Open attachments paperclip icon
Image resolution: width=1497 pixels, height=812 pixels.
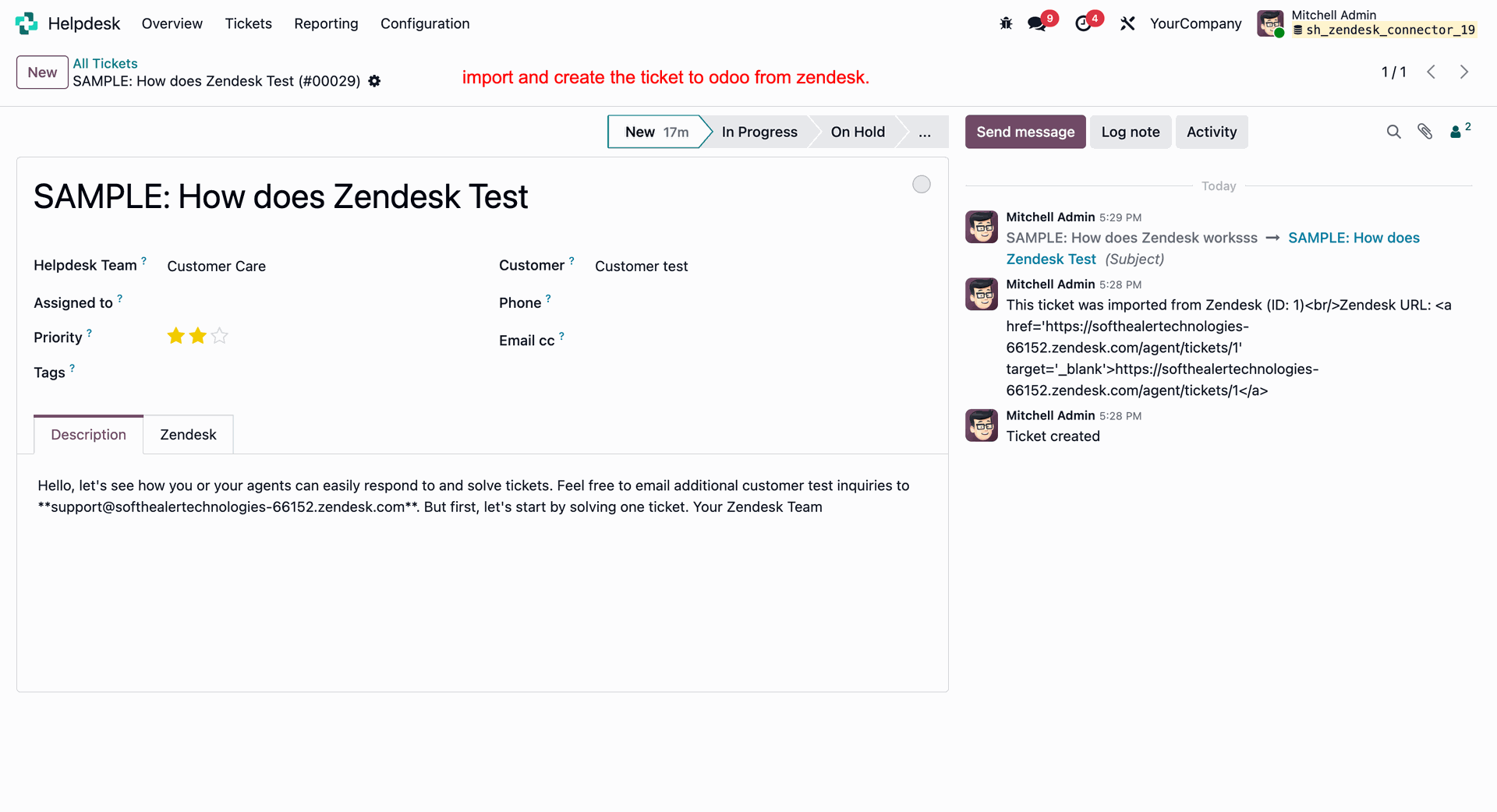[x=1425, y=132]
